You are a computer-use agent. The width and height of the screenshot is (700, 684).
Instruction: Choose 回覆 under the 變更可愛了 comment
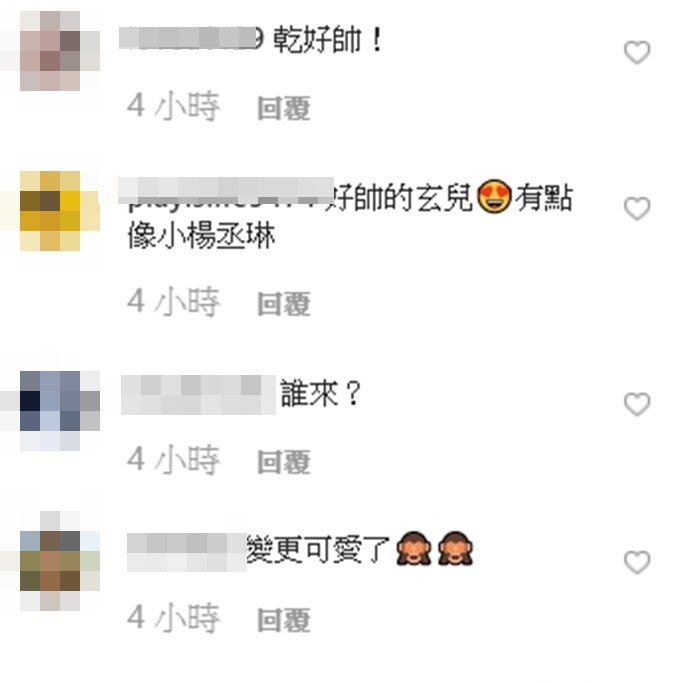[284, 620]
